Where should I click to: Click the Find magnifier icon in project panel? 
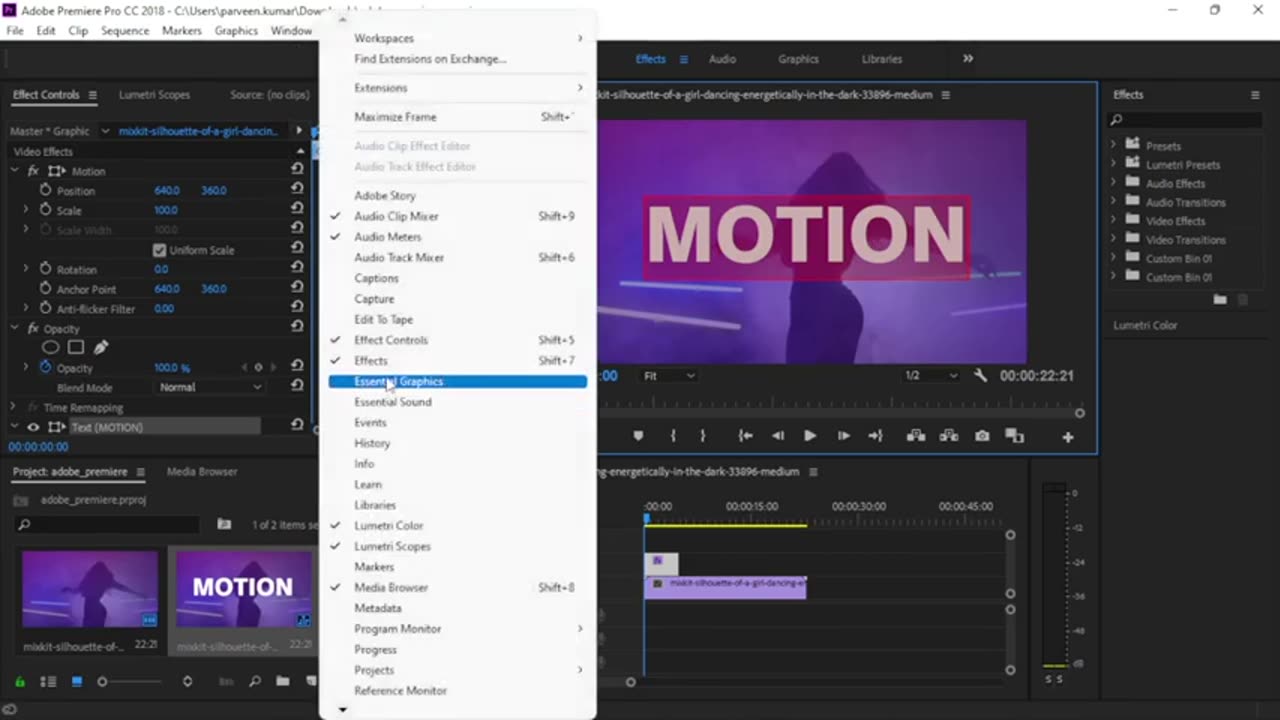pyautogui.click(x=255, y=682)
